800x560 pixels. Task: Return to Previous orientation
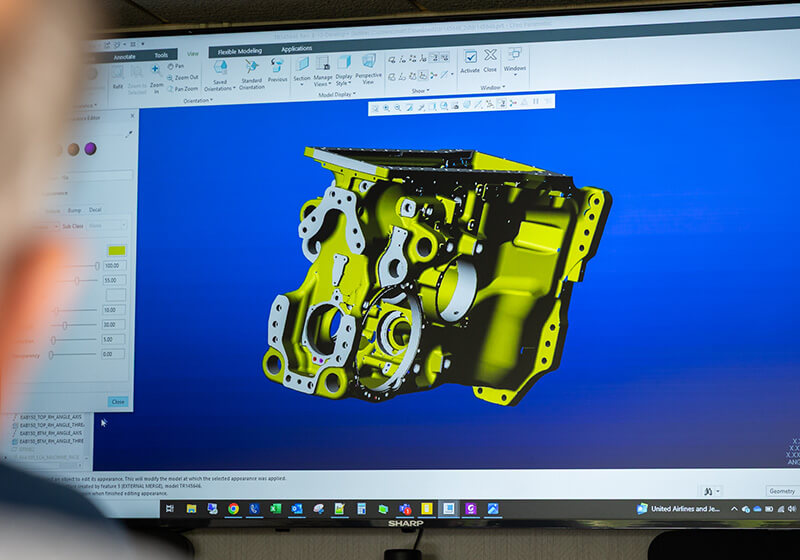tap(278, 70)
